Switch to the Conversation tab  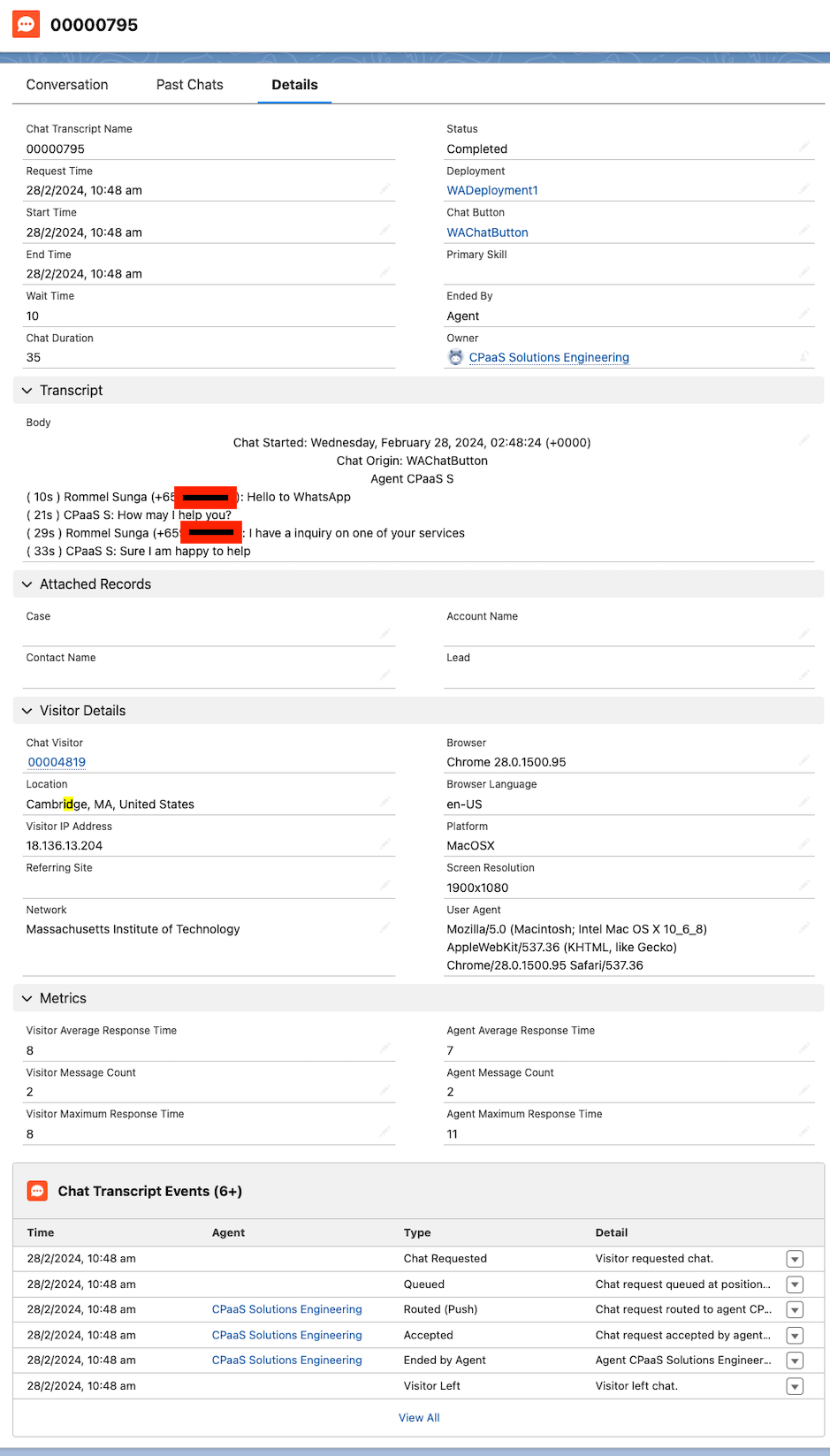(x=67, y=85)
